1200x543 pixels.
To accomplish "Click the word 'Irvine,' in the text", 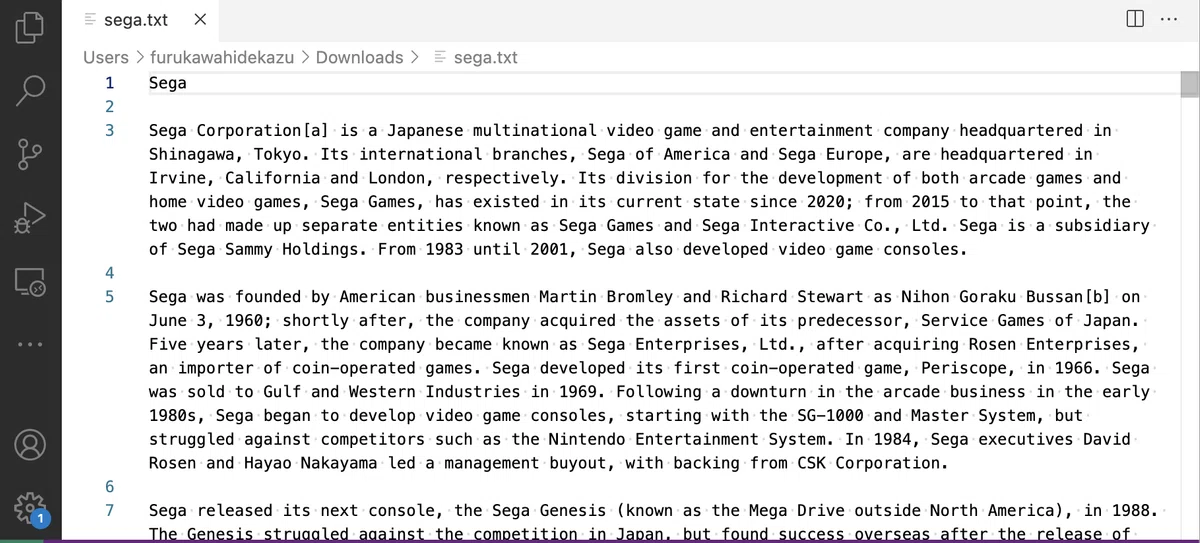I will click(x=182, y=178).
